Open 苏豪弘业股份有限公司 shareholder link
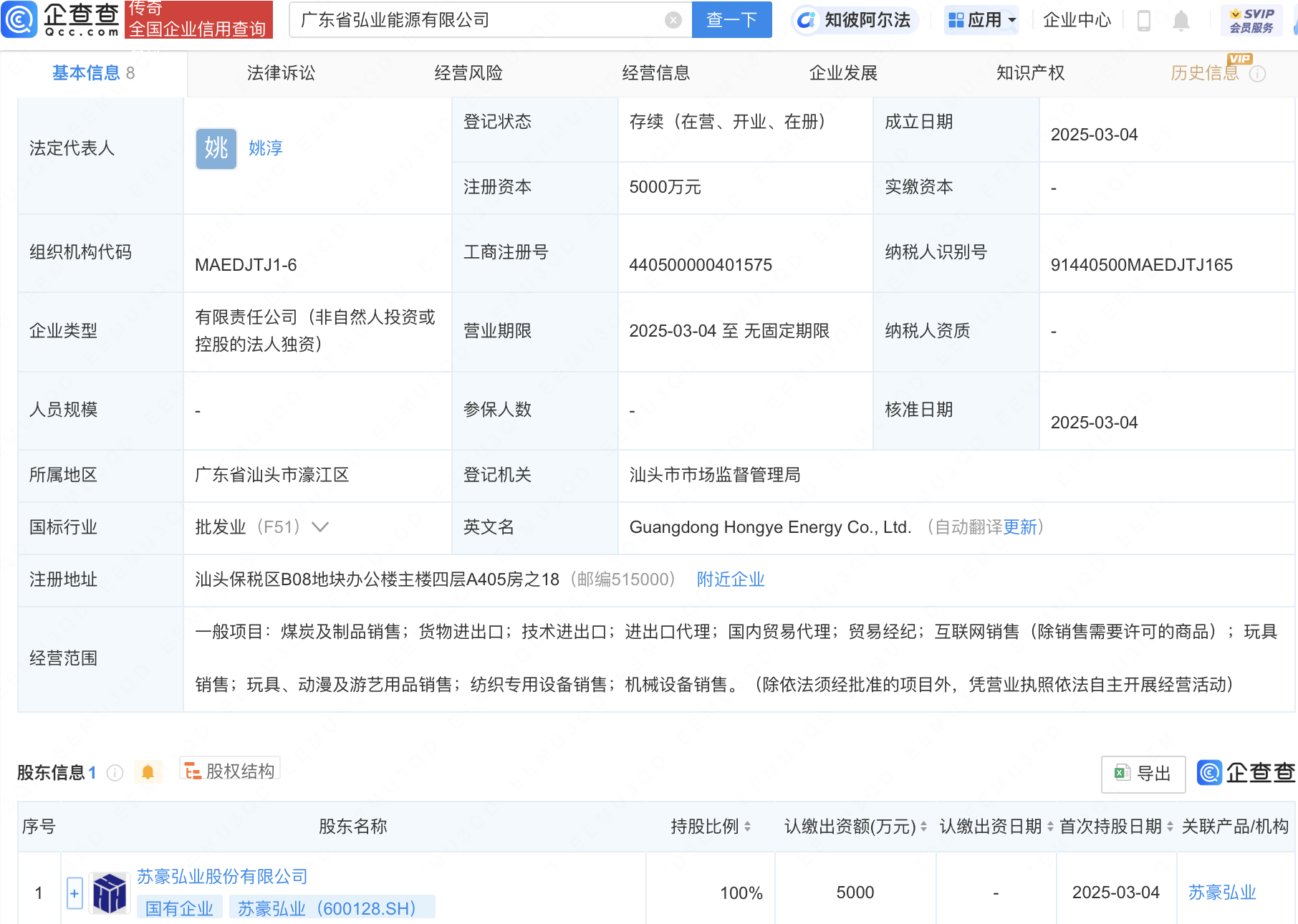 point(222,877)
